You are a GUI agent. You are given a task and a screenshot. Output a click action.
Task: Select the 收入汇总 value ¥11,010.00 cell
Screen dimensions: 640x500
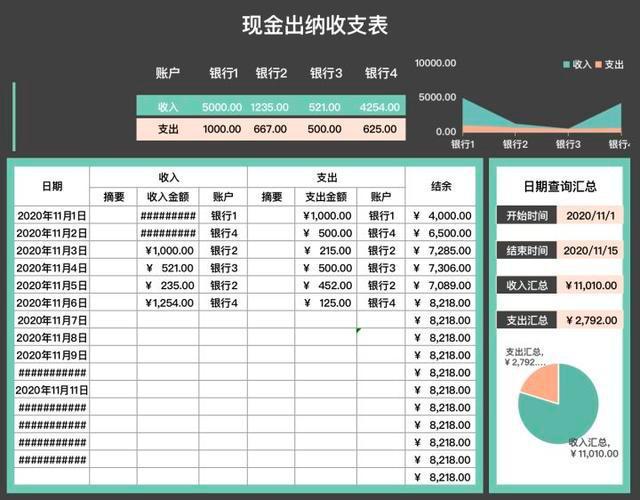coord(590,285)
